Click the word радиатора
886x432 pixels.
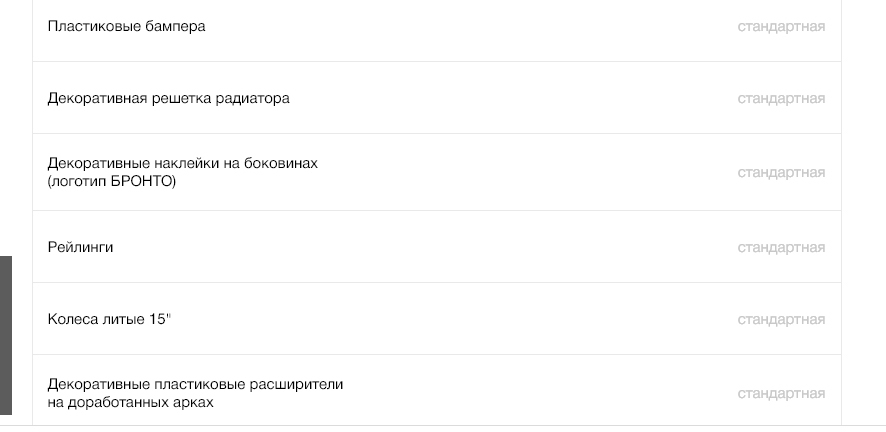click(x=257, y=99)
